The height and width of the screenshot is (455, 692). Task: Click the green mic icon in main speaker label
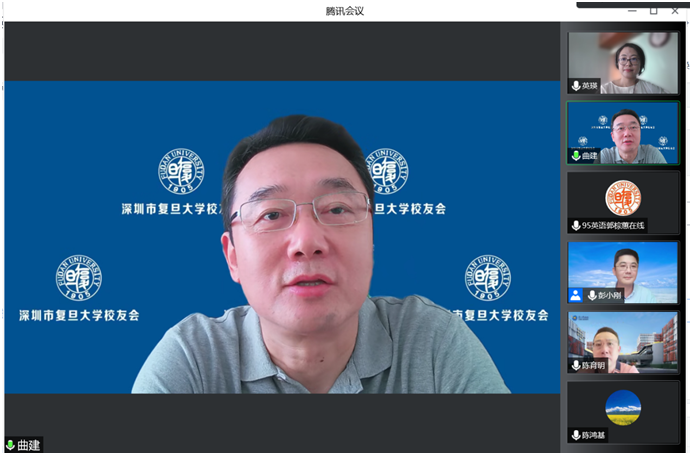11,445
